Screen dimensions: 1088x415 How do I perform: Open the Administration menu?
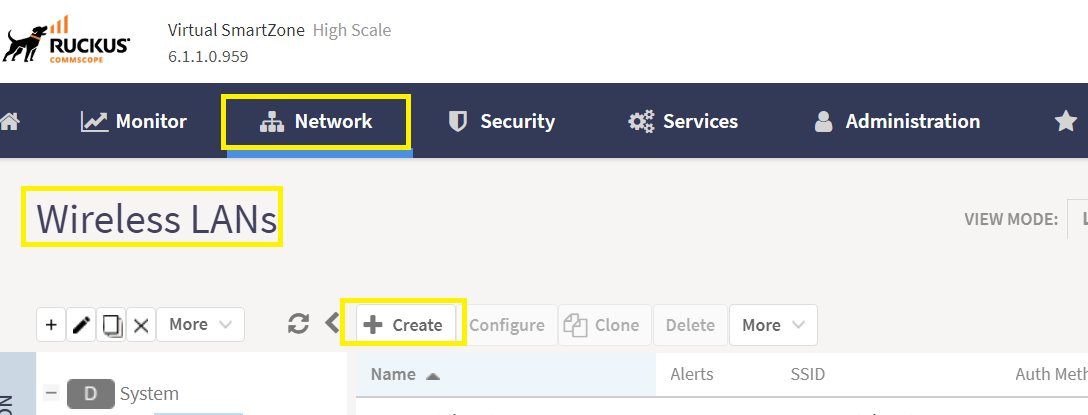896,121
